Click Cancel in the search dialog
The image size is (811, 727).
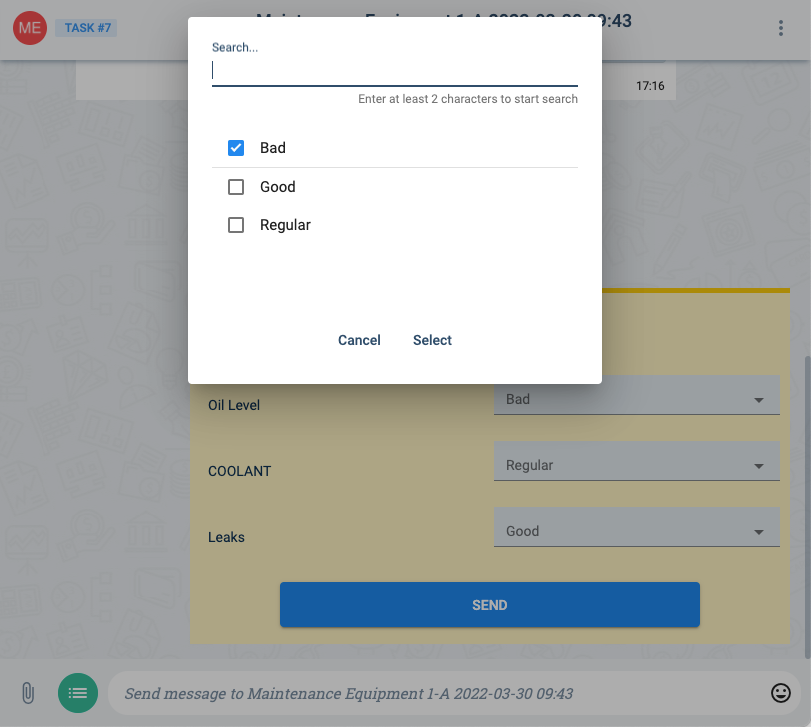[359, 340]
